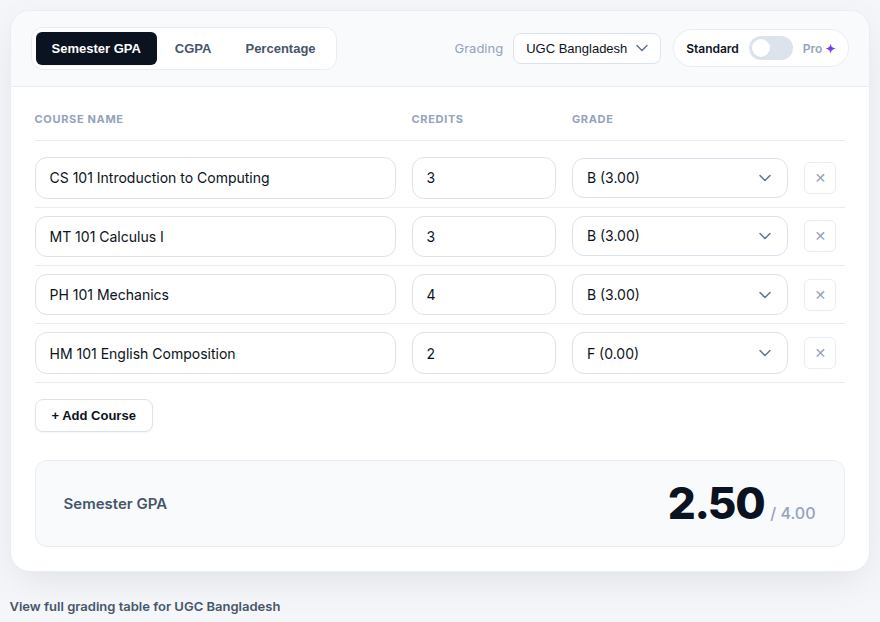The height and width of the screenshot is (622, 880).
Task: Remove the CS 101 Introduction to Computing row
Action: [x=819, y=178]
